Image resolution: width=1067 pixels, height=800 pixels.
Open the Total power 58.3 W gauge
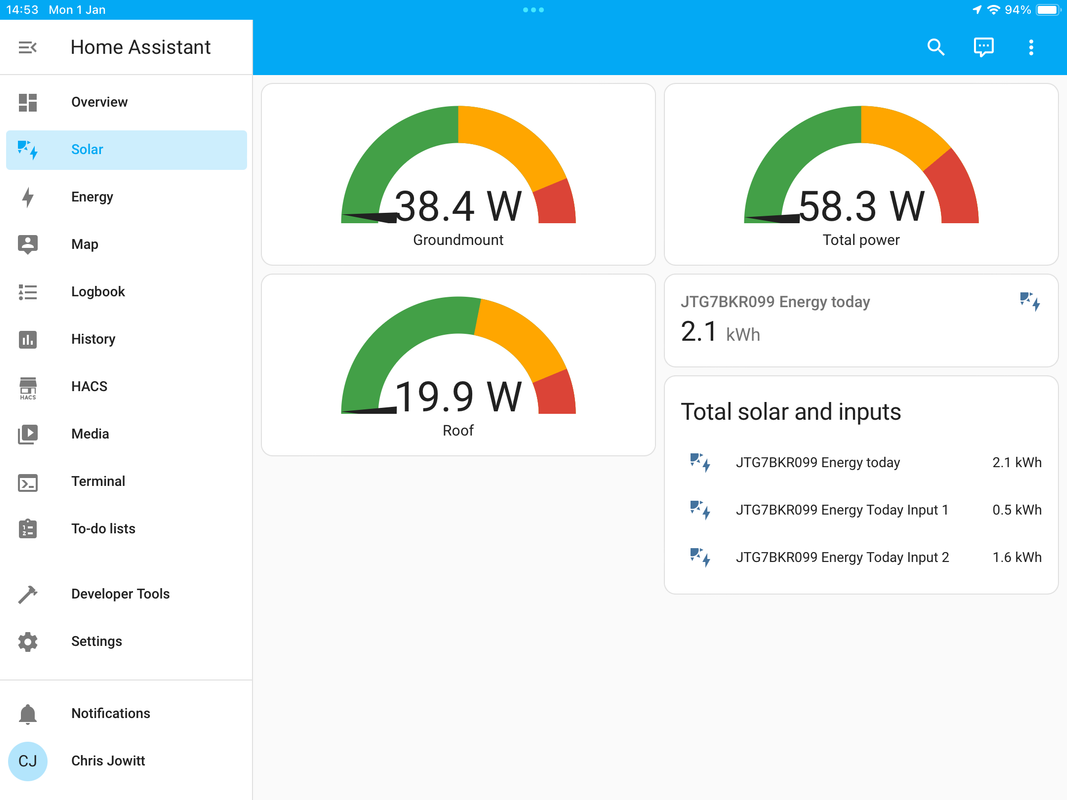click(x=861, y=174)
